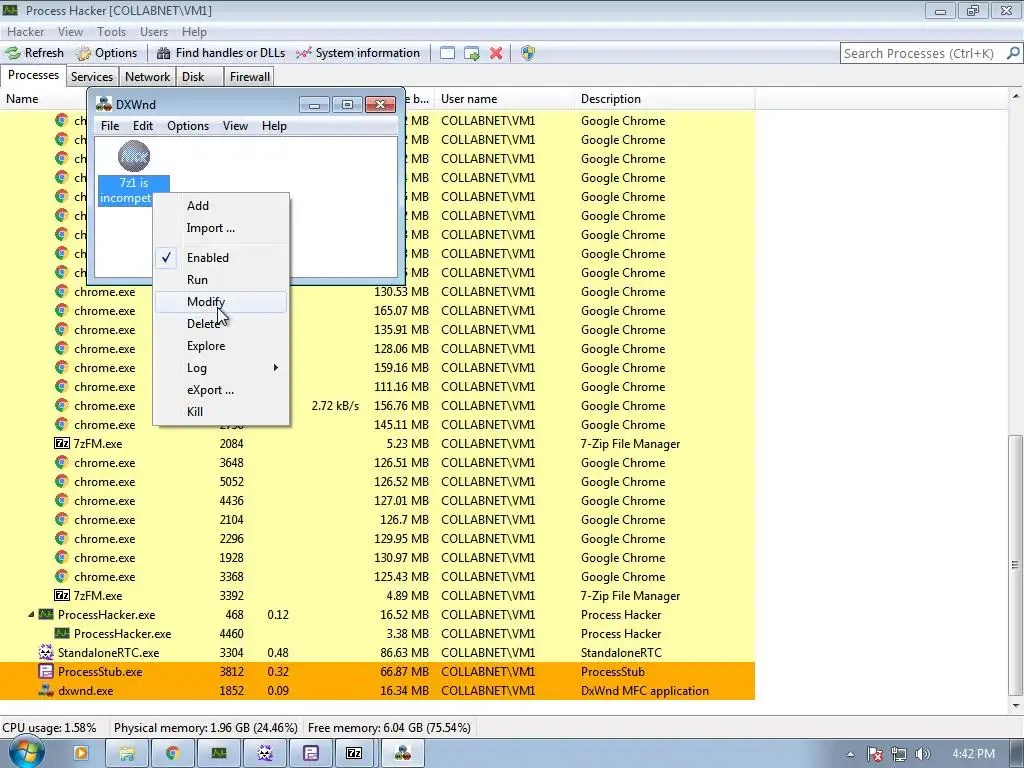1024x768 pixels.
Task: Switch to the Network tab
Action: (147, 76)
